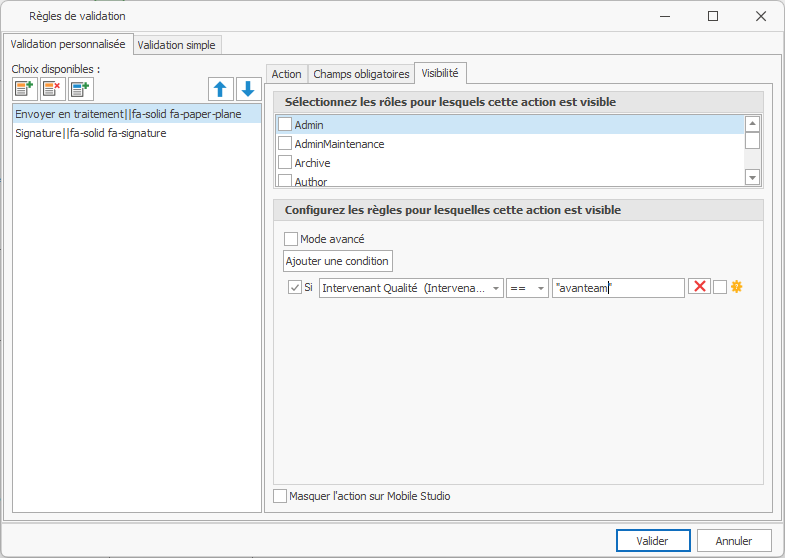The width and height of the screenshot is (785, 558).
Task: Uncheck the Si condition checkbox
Action: tap(295, 287)
